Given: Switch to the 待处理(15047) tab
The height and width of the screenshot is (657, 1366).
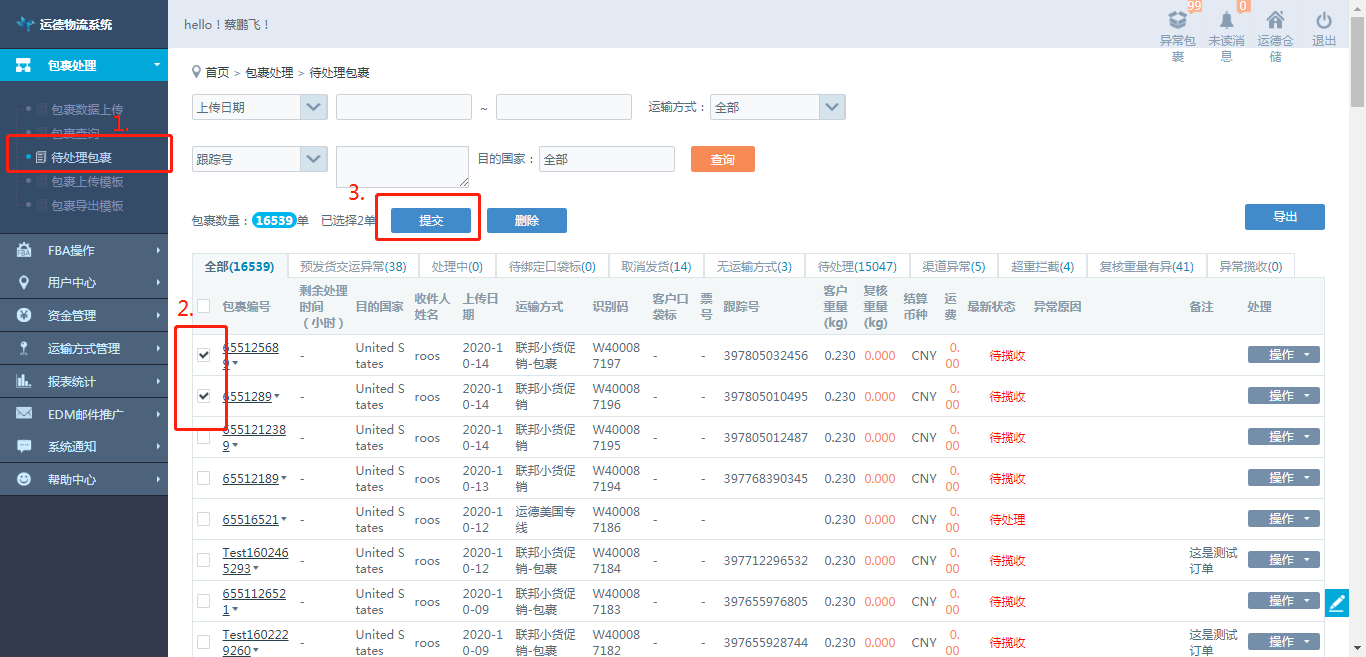Looking at the screenshot, I should [x=857, y=267].
